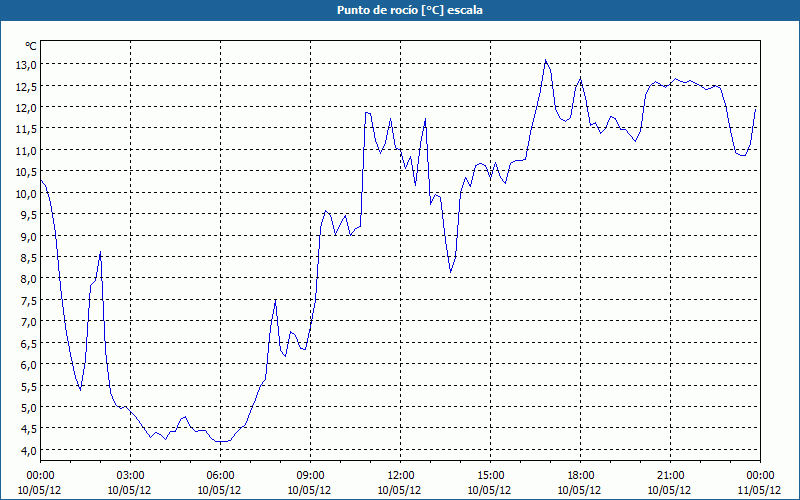Click the 18:00 time label
Image resolution: width=800 pixels, height=500 pixels.
coord(580,475)
